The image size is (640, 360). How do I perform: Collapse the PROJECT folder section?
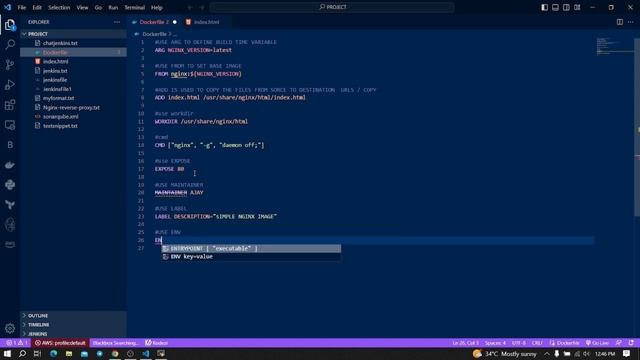pos(73,34)
